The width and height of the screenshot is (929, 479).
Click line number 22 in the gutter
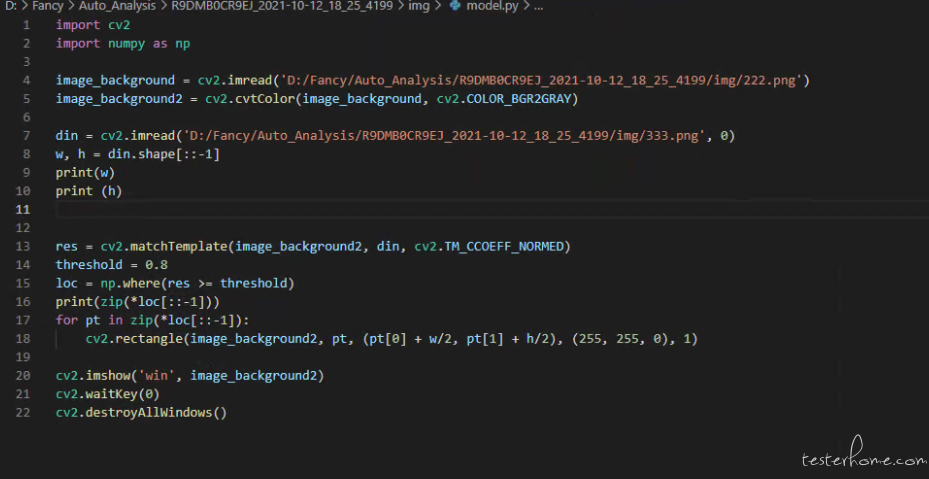pos(23,412)
